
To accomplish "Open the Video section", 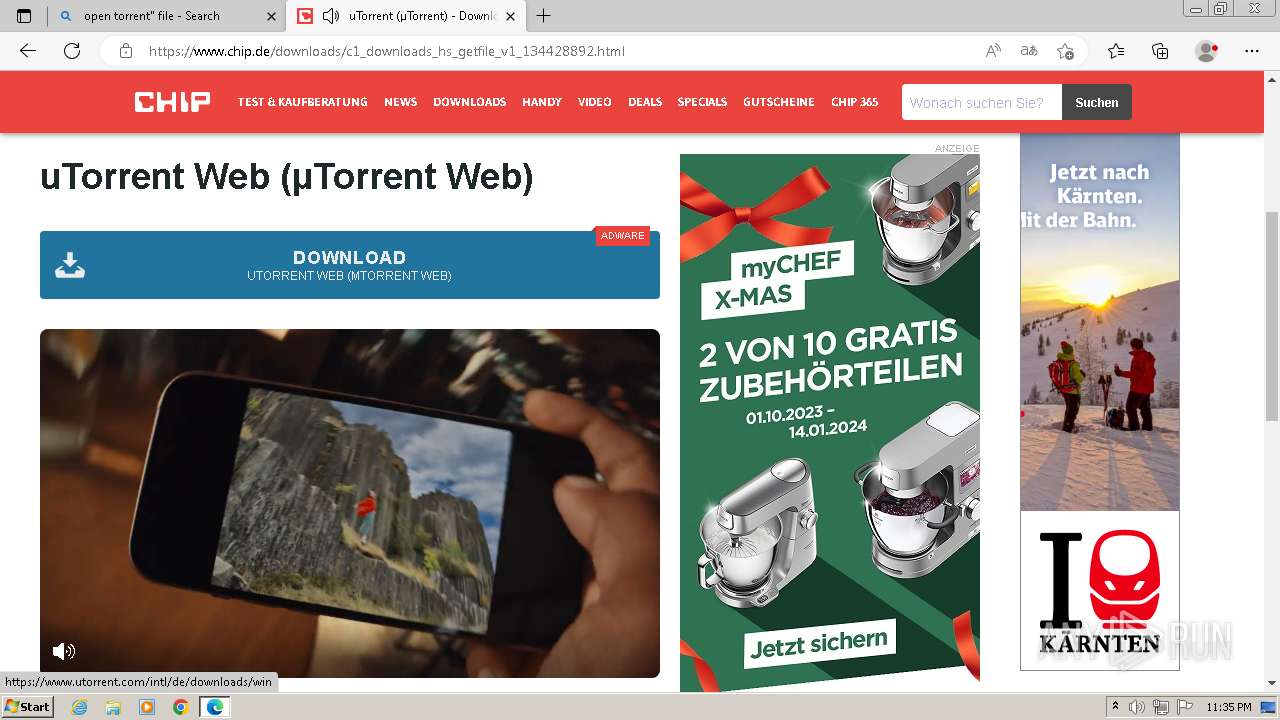I will pyautogui.click(x=594, y=102).
